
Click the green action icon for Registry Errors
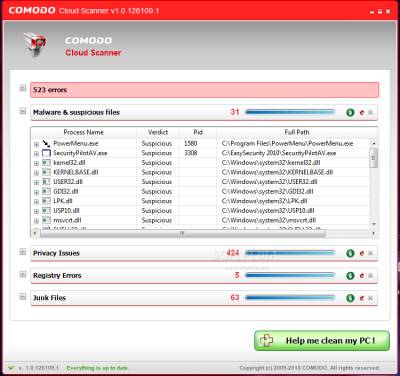350,276
